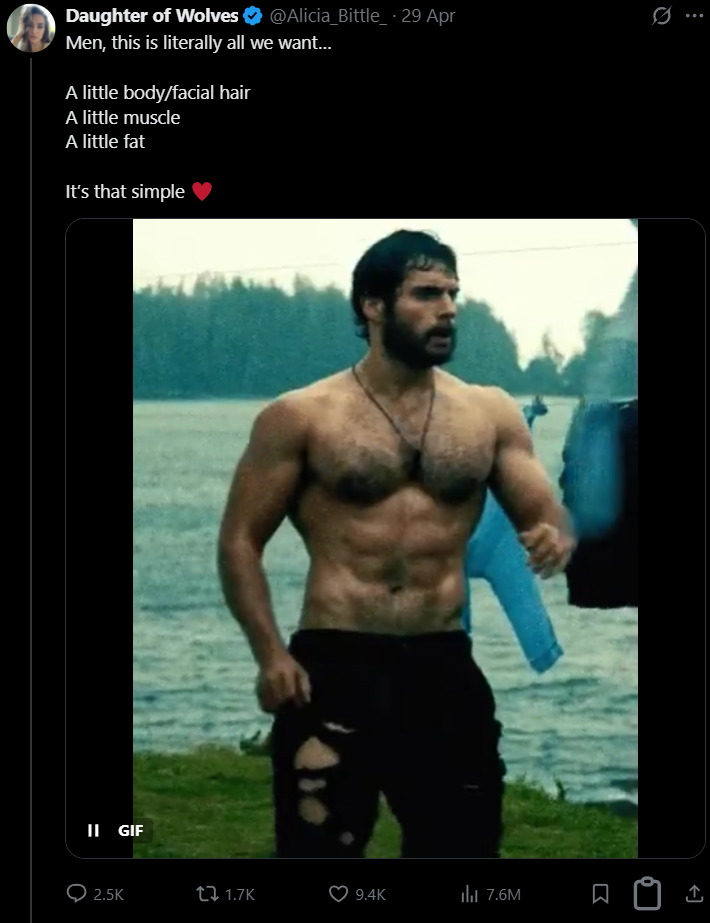Open Daughter of Wolves profile name
This screenshot has height=923, width=710.
pyautogui.click(x=152, y=16)
